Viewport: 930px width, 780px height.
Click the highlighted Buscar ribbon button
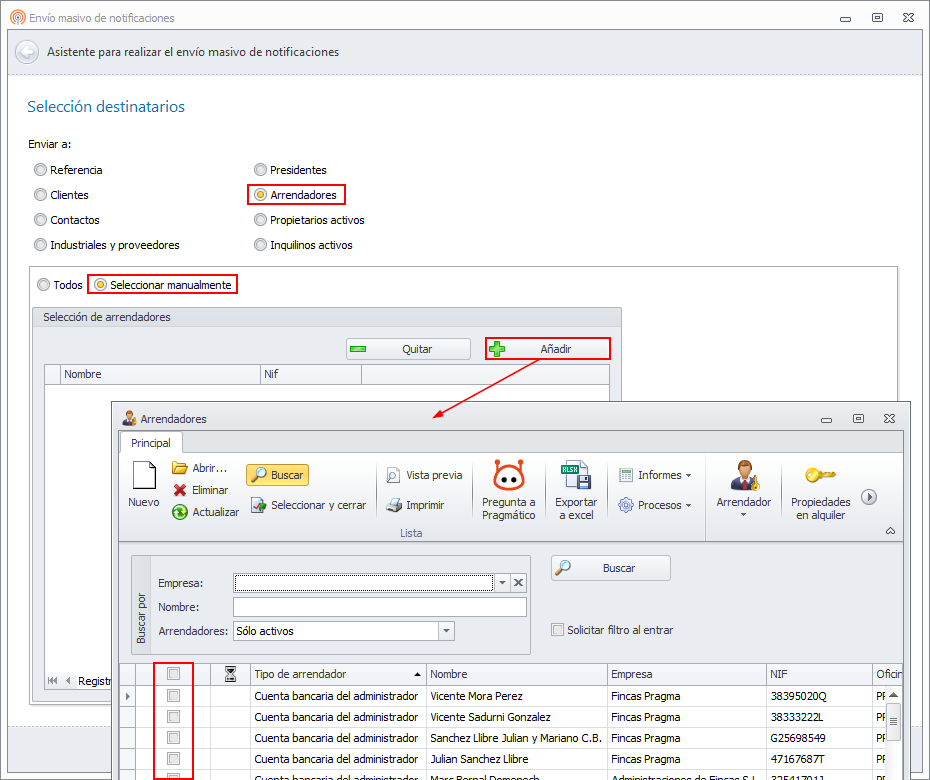pyautogui.click(x=278, y=475)
